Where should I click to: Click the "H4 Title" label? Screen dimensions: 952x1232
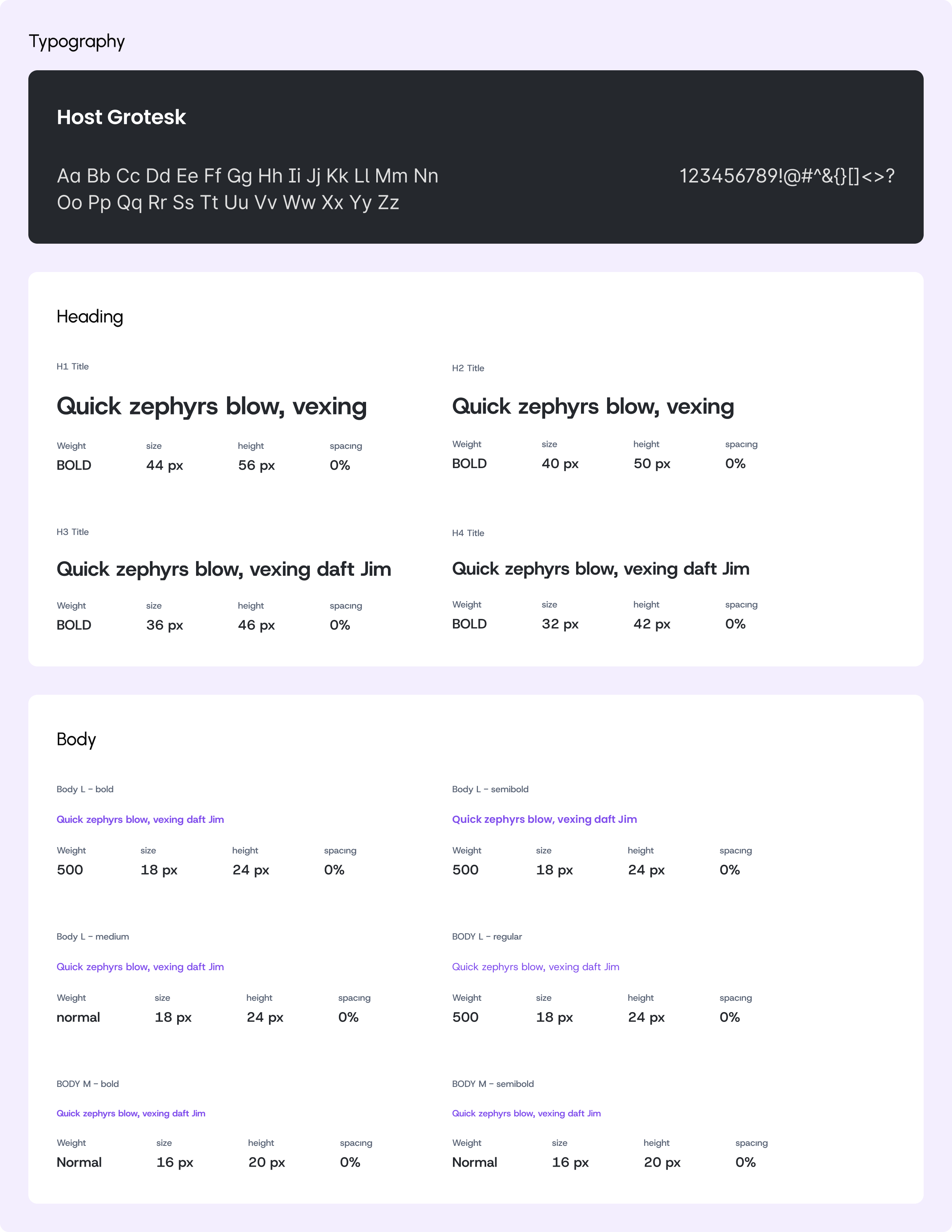point(468,533)
